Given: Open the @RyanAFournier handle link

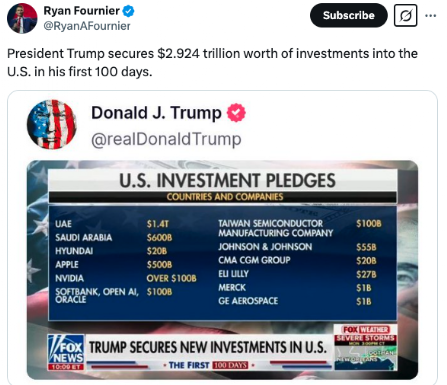Looking at the screenshot, I should (x=87, y=26).
